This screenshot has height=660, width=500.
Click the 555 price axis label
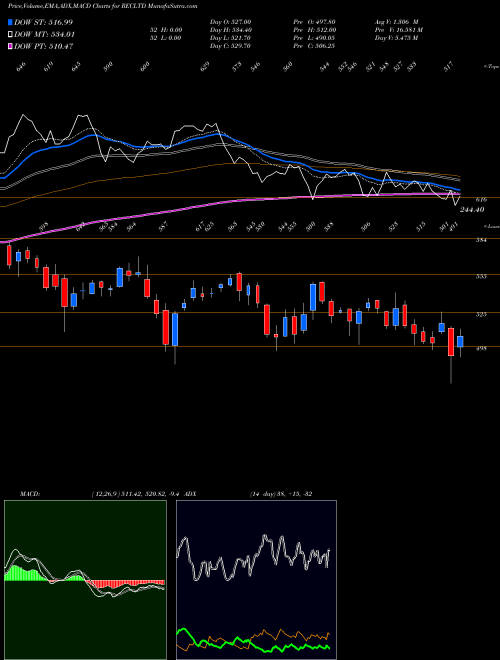point(481,276)
